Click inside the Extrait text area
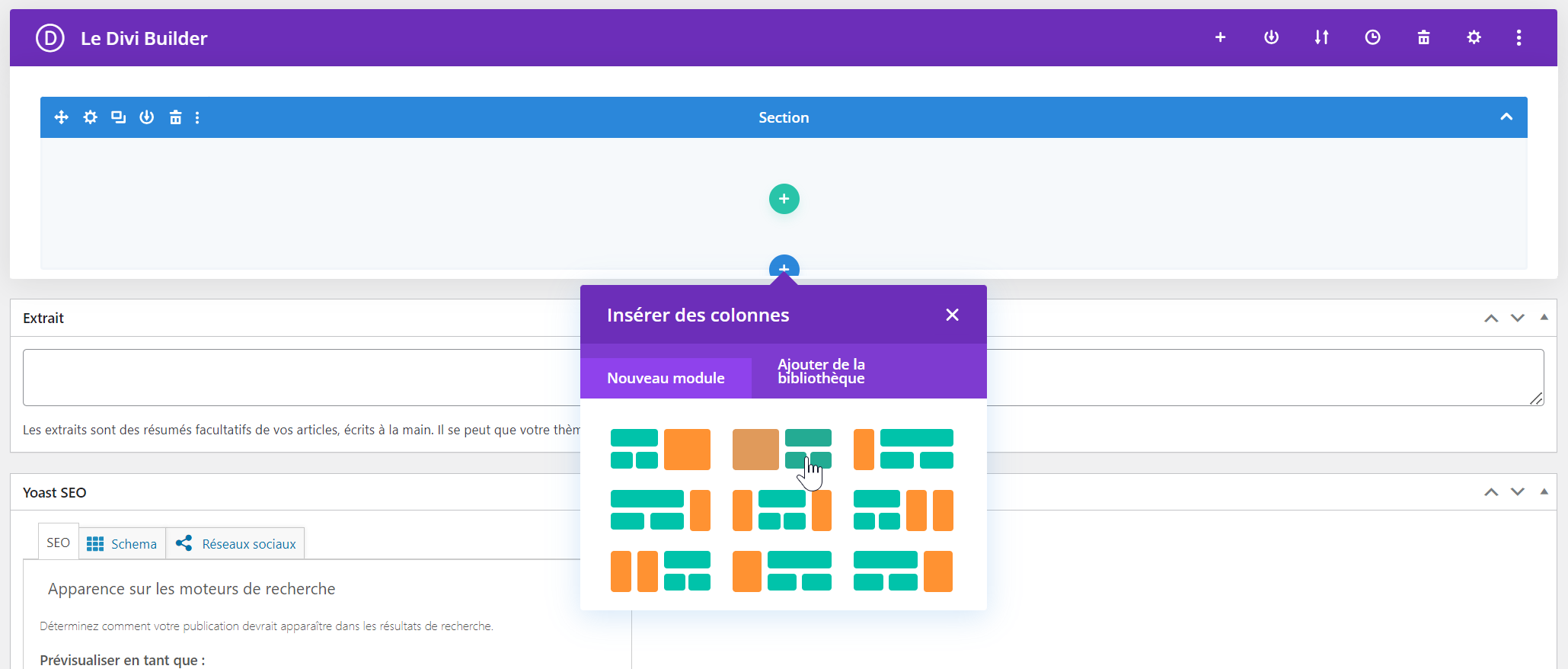 point(783,377)
